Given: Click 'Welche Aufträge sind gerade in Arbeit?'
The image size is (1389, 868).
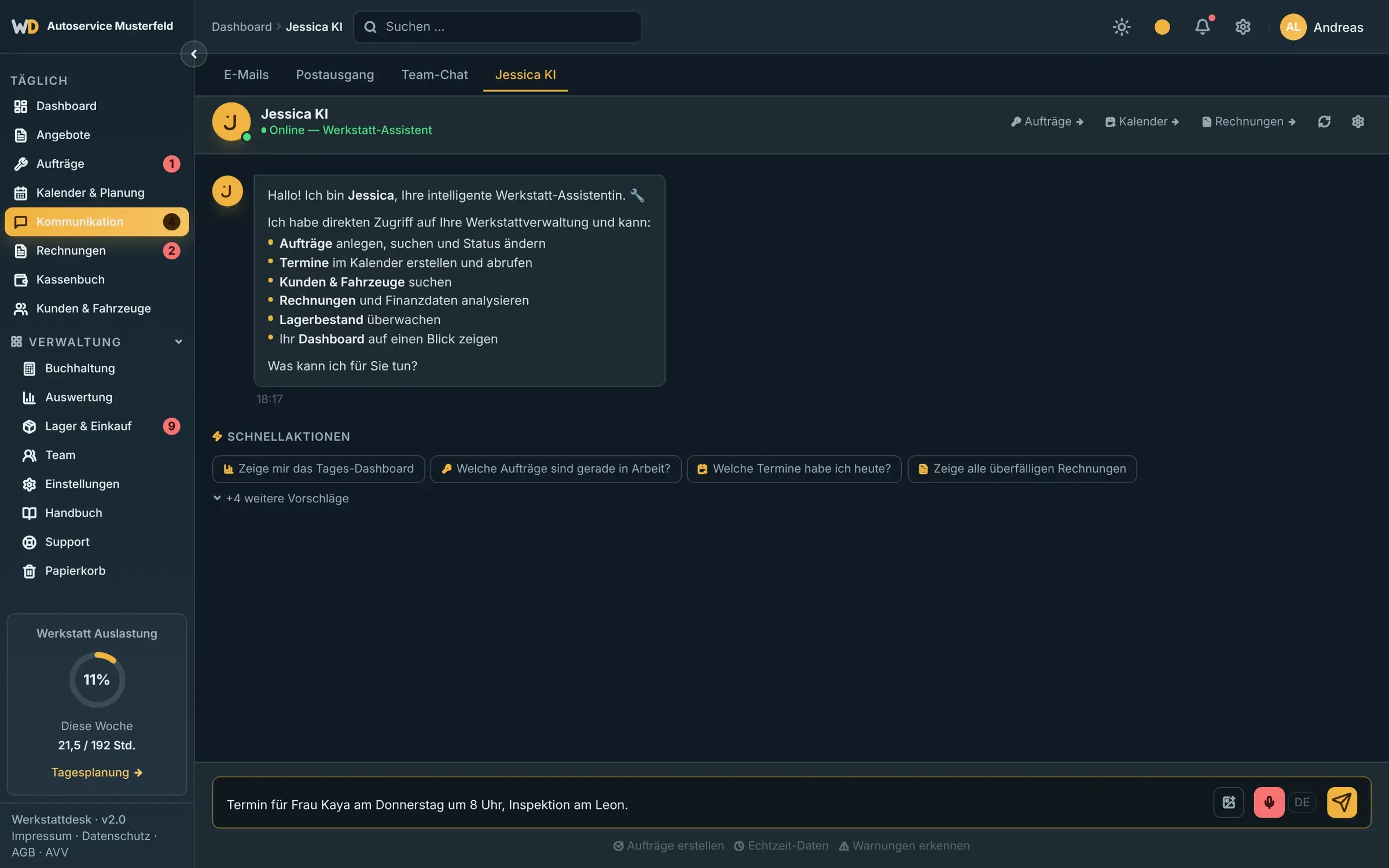Looking at the screenshot, I should click(x=556, y=469).
